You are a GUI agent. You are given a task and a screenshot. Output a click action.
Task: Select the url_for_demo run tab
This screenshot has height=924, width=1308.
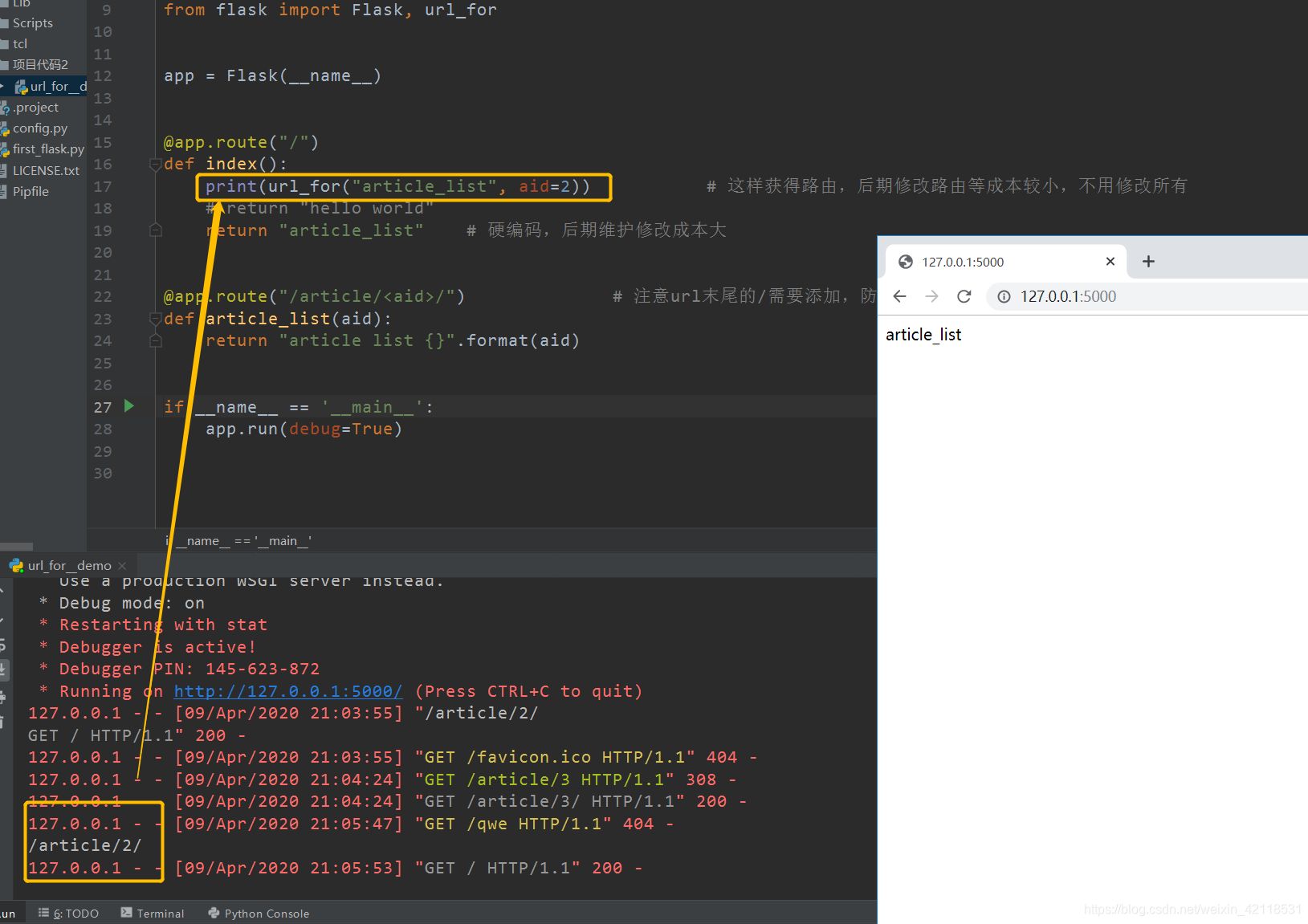coord(68,566)
